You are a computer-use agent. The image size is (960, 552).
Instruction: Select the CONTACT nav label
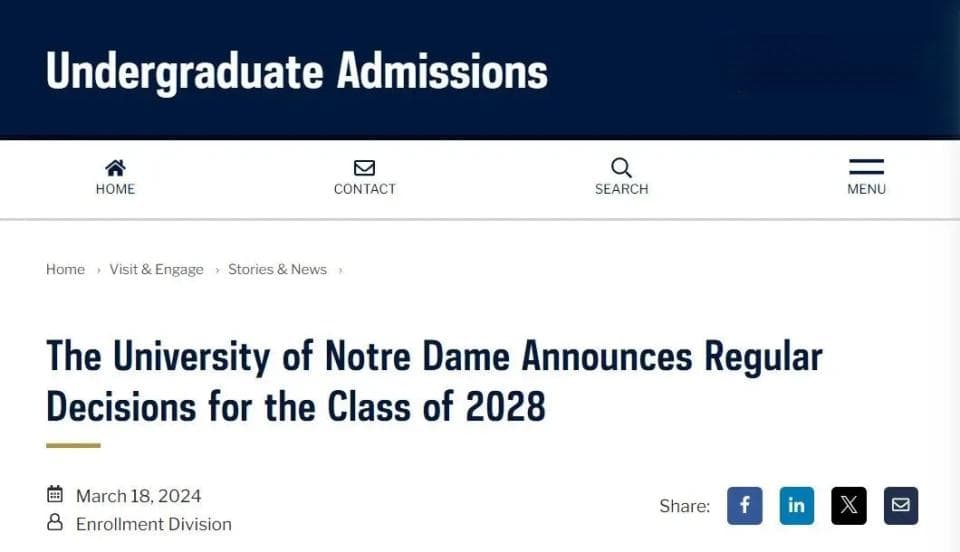(365, 189)
